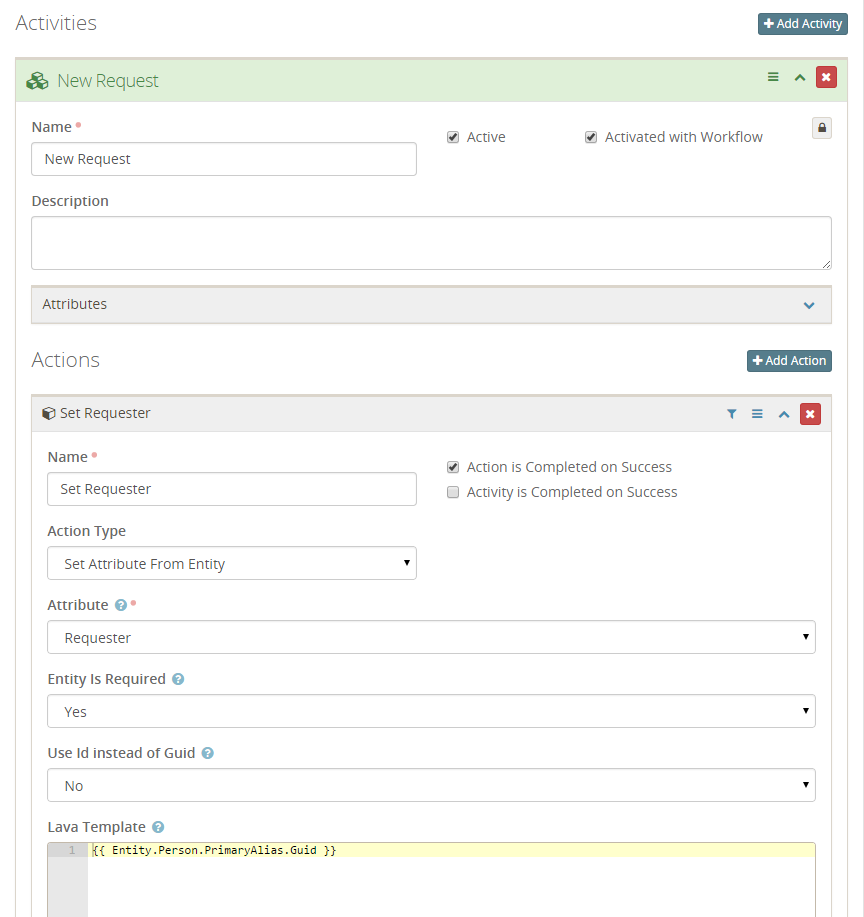Viewport: 864px width, 917px height.
Task: Click the Add Action button
Action: 789,361
